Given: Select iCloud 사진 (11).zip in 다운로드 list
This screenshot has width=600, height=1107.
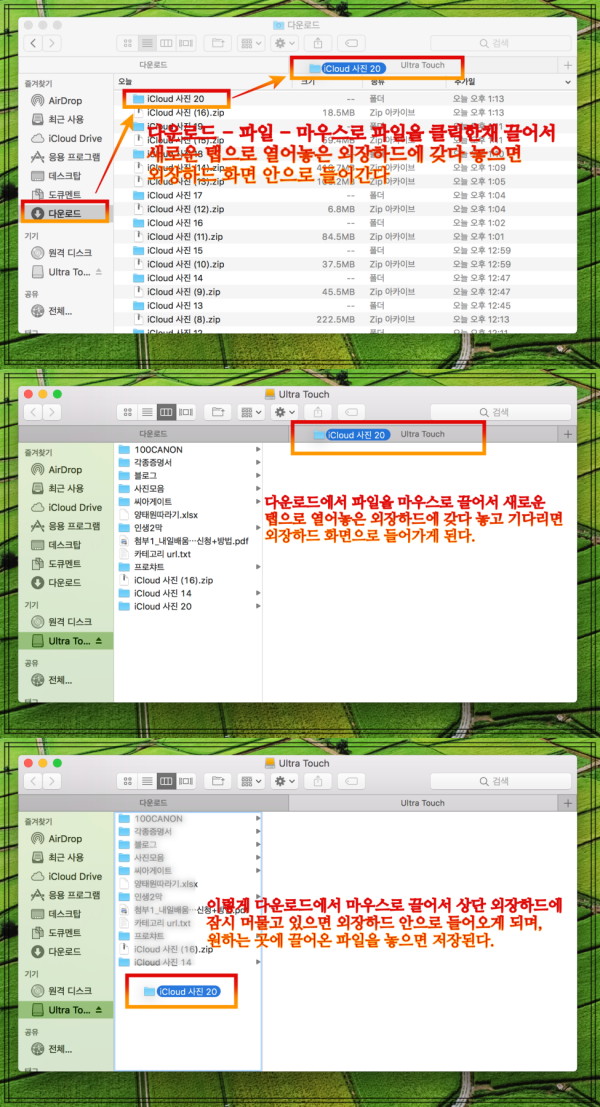Looking at the screenshot, I should point(346,237).
